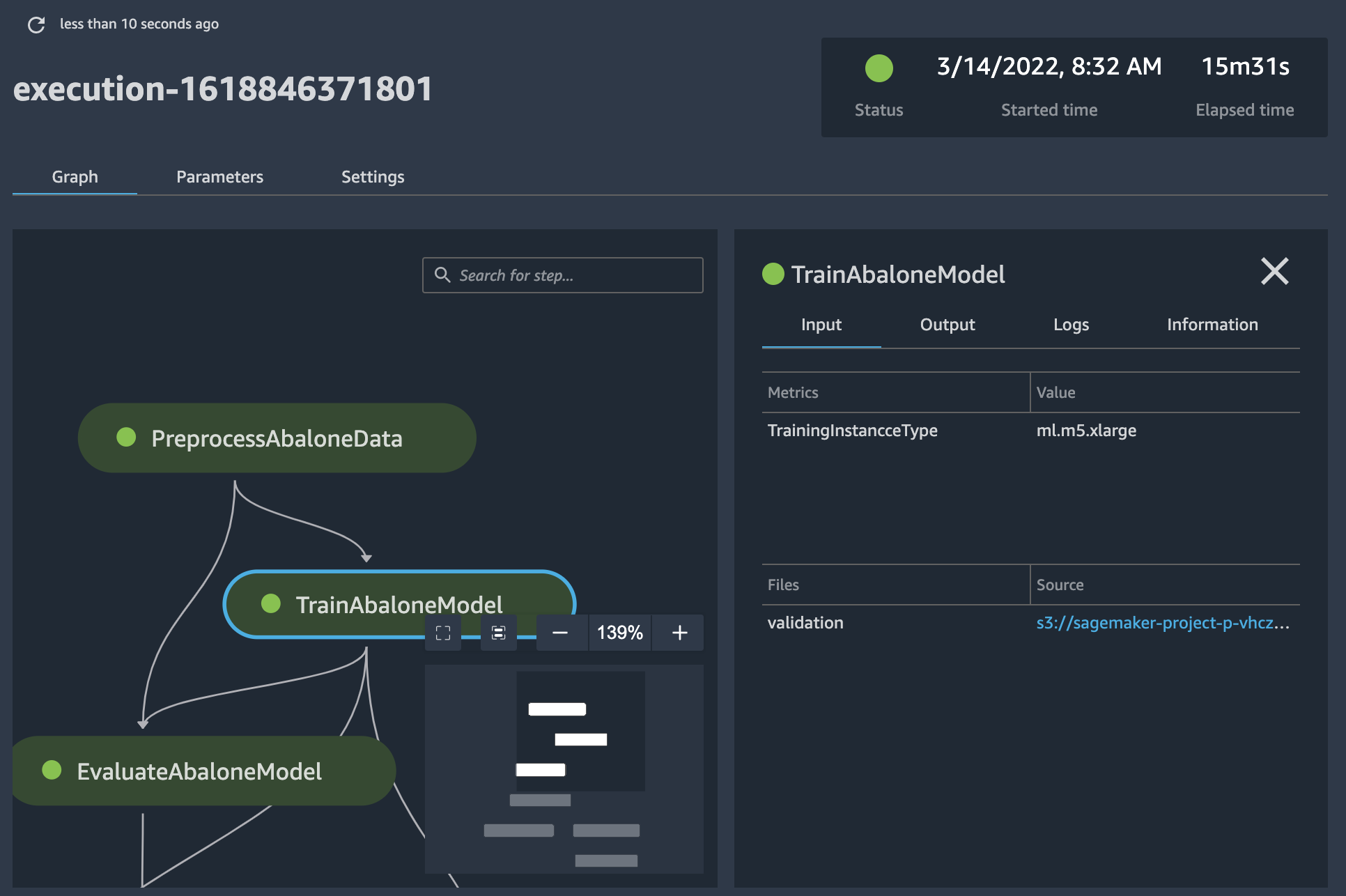Click the zoom-in plus icon in graph
This screenshot has height=896, width=1346.
coord(679,632)
